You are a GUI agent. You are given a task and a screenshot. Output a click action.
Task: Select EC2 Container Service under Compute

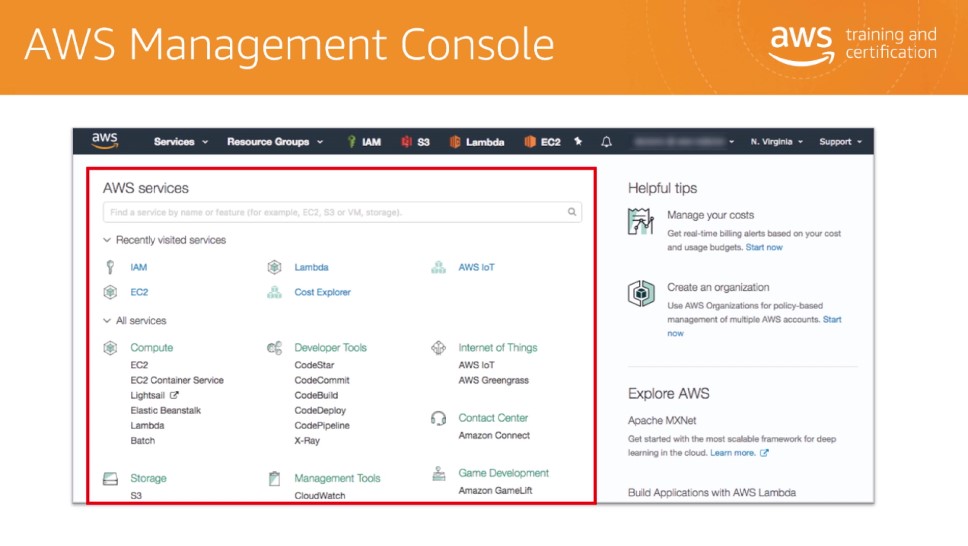pyautogui.click(x=177, y=380)
